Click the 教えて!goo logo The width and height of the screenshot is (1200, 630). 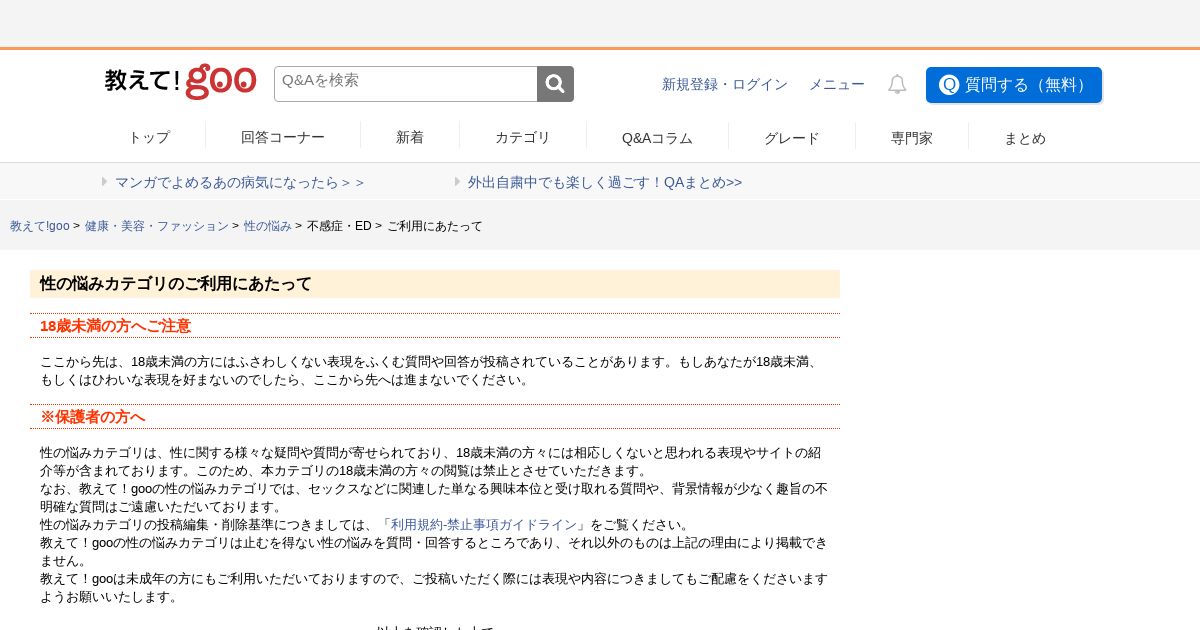180,82
